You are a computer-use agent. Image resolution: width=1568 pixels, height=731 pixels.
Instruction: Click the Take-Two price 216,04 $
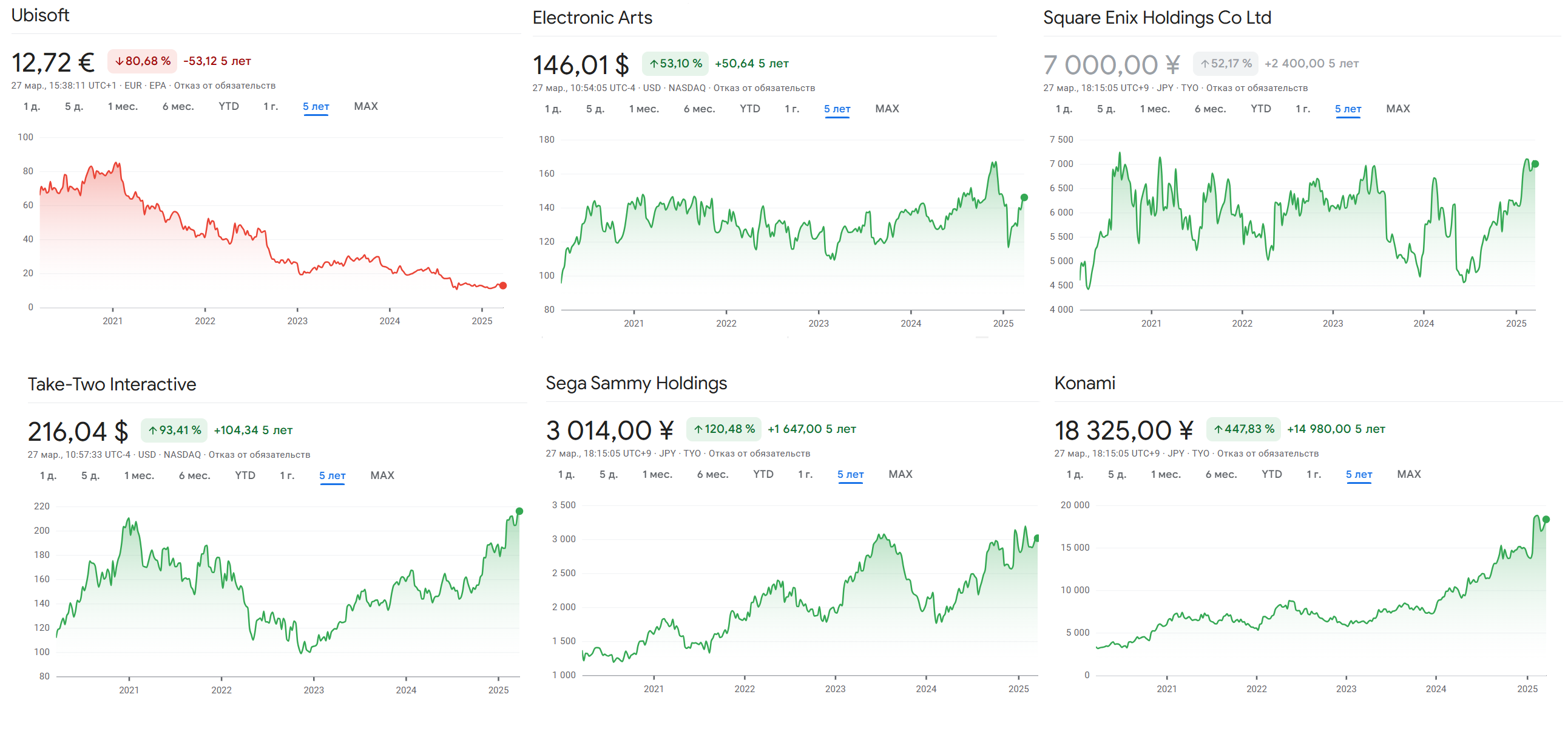pos(78,431)
